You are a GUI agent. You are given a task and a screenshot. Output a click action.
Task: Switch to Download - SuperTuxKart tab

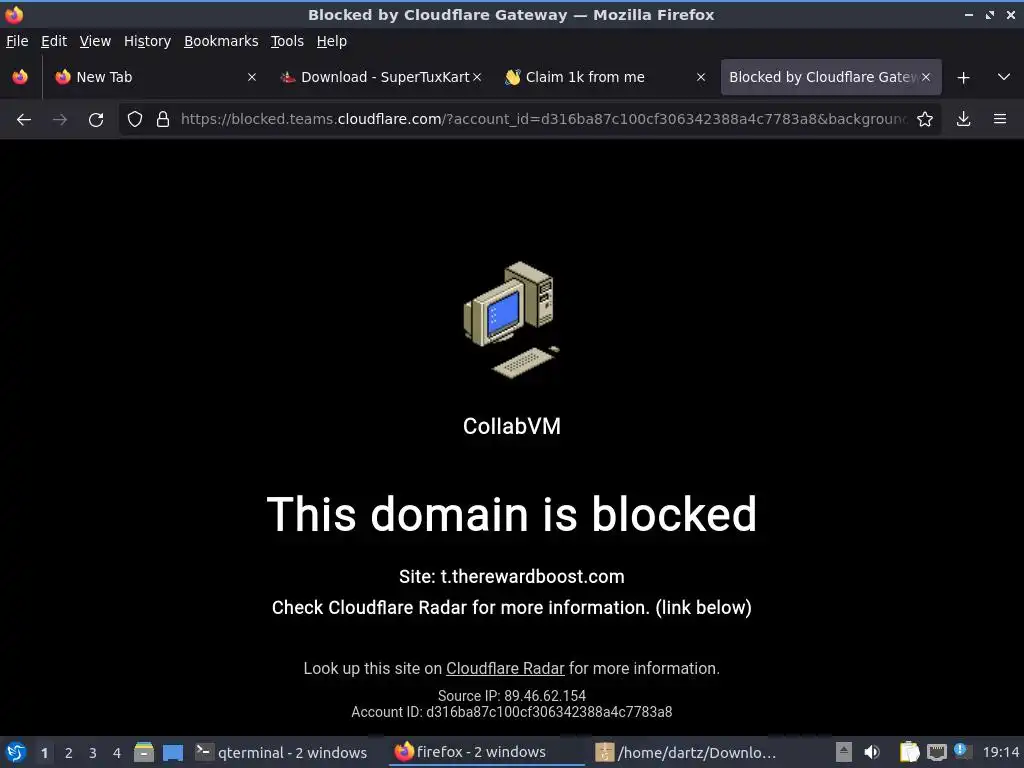click(375, 77)
